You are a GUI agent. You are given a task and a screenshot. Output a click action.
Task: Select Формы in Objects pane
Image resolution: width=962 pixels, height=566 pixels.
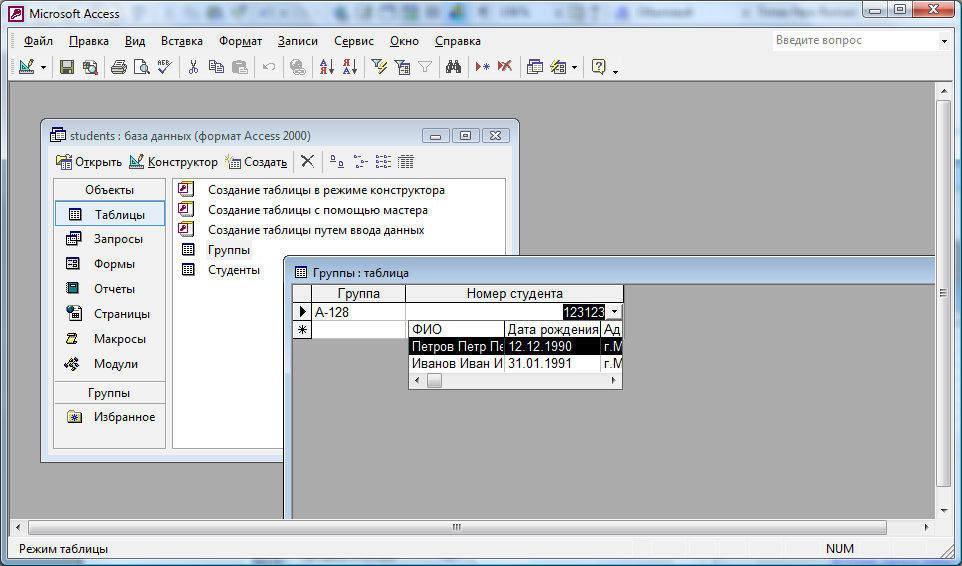coord(109,264)
